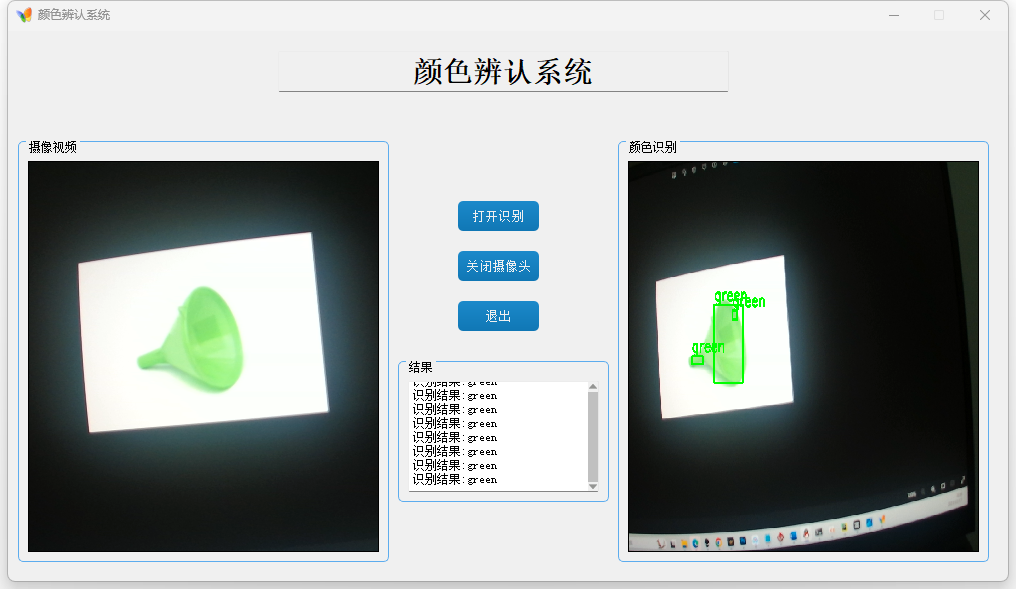Click the 颜色识别 group label
The width and height of the screenshot is (1016, 589).
652,147
